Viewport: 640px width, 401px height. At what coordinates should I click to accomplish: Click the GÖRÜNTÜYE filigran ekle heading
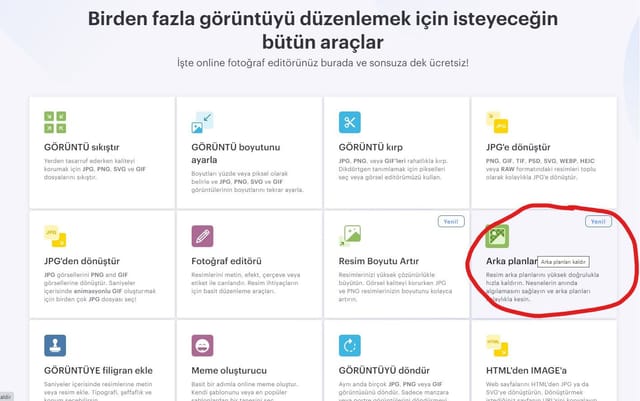(98, 370)
